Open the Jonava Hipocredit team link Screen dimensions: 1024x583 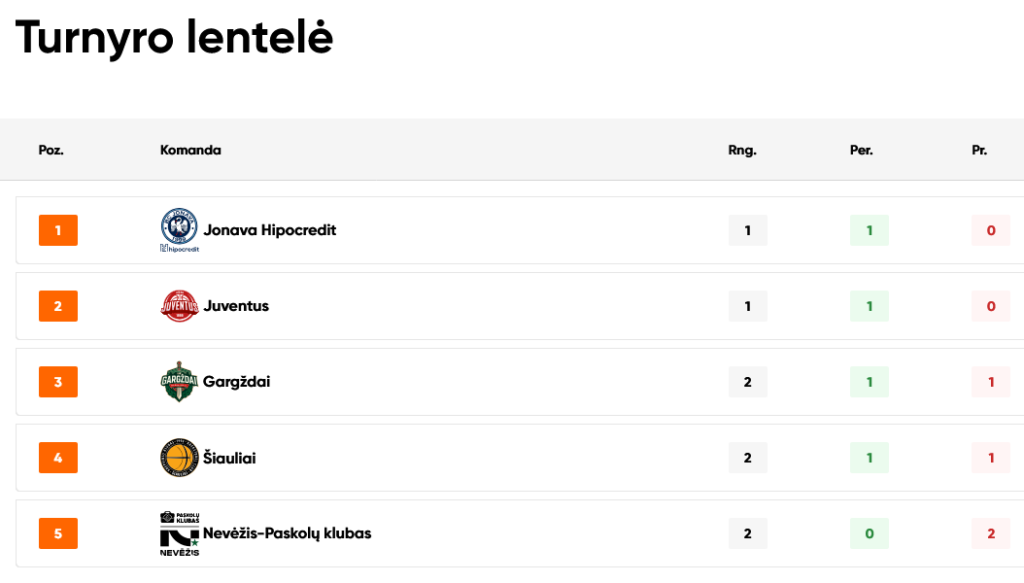269,230
